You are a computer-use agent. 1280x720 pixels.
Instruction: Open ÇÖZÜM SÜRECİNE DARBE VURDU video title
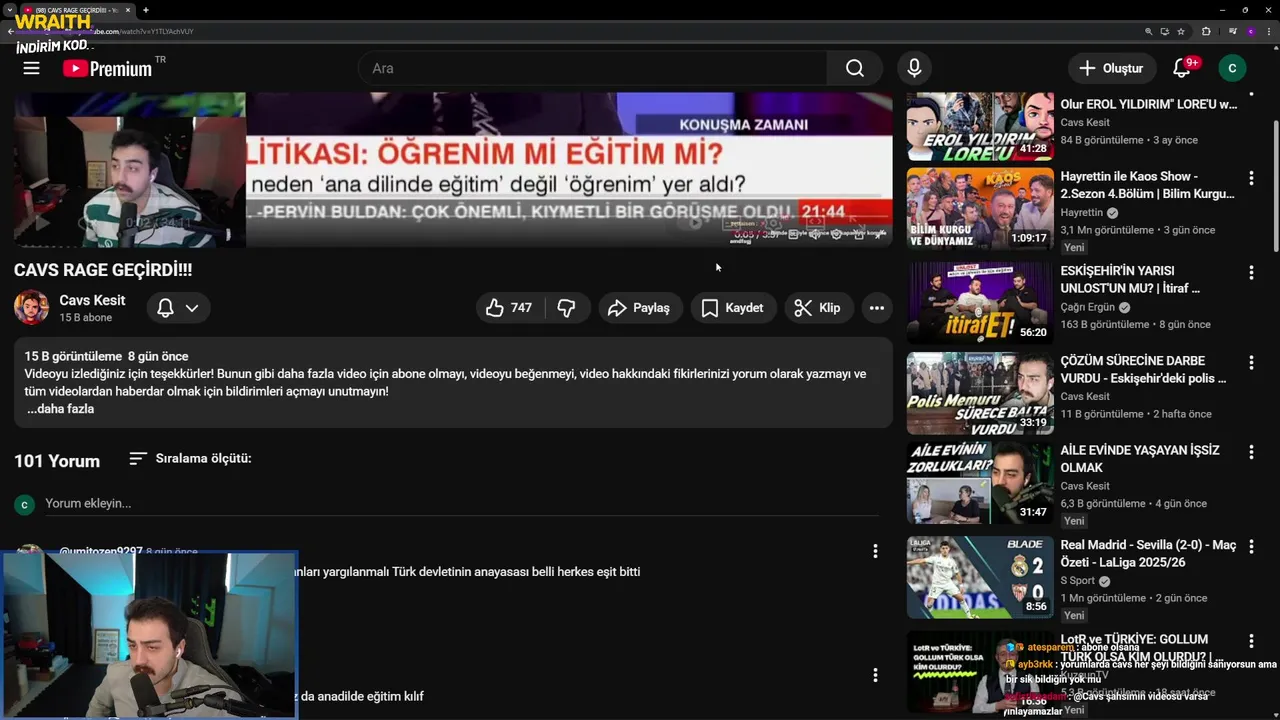click(1143, 369)
